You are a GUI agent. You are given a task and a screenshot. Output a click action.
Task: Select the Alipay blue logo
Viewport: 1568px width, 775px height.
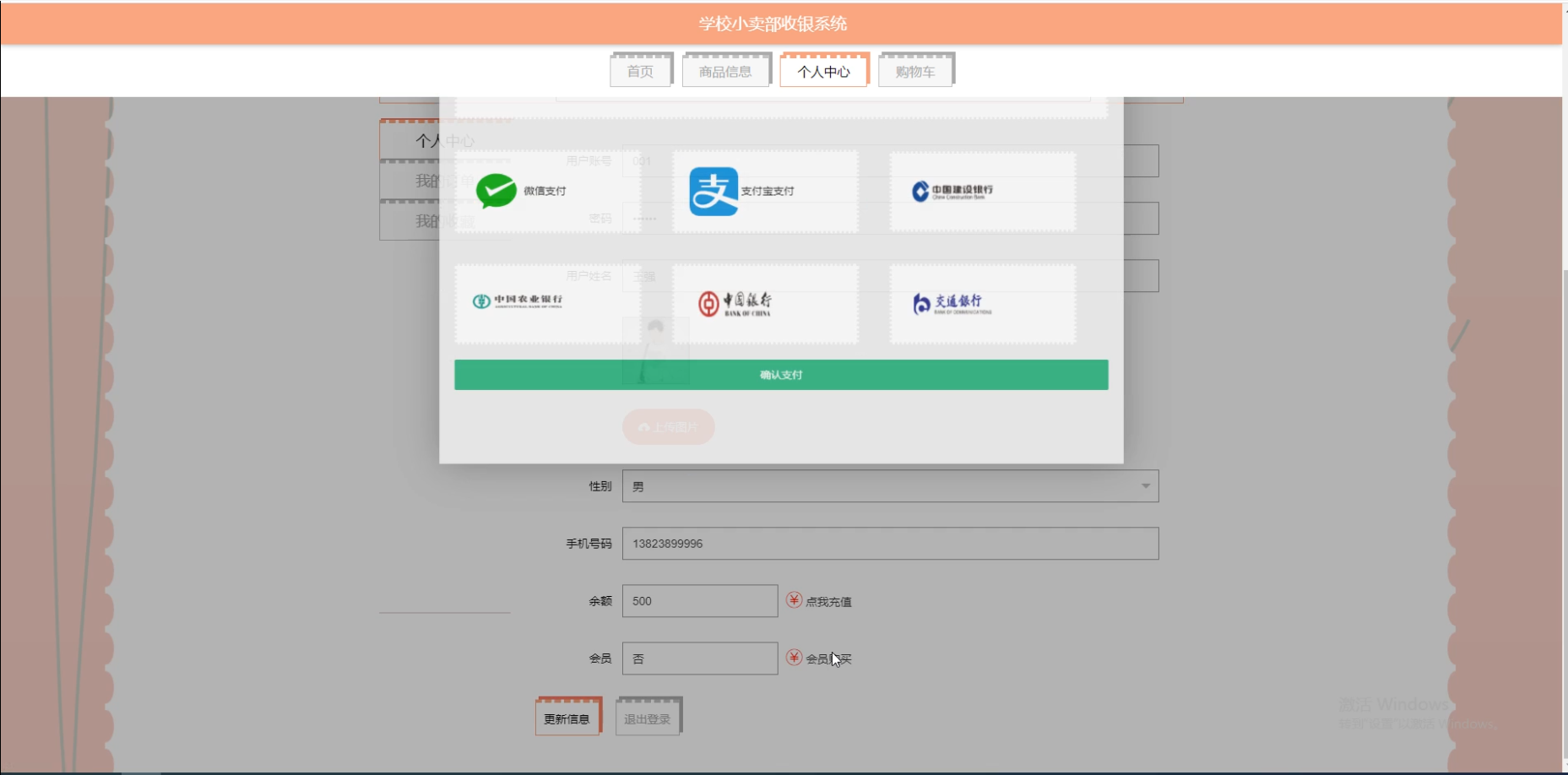(713, 191)
